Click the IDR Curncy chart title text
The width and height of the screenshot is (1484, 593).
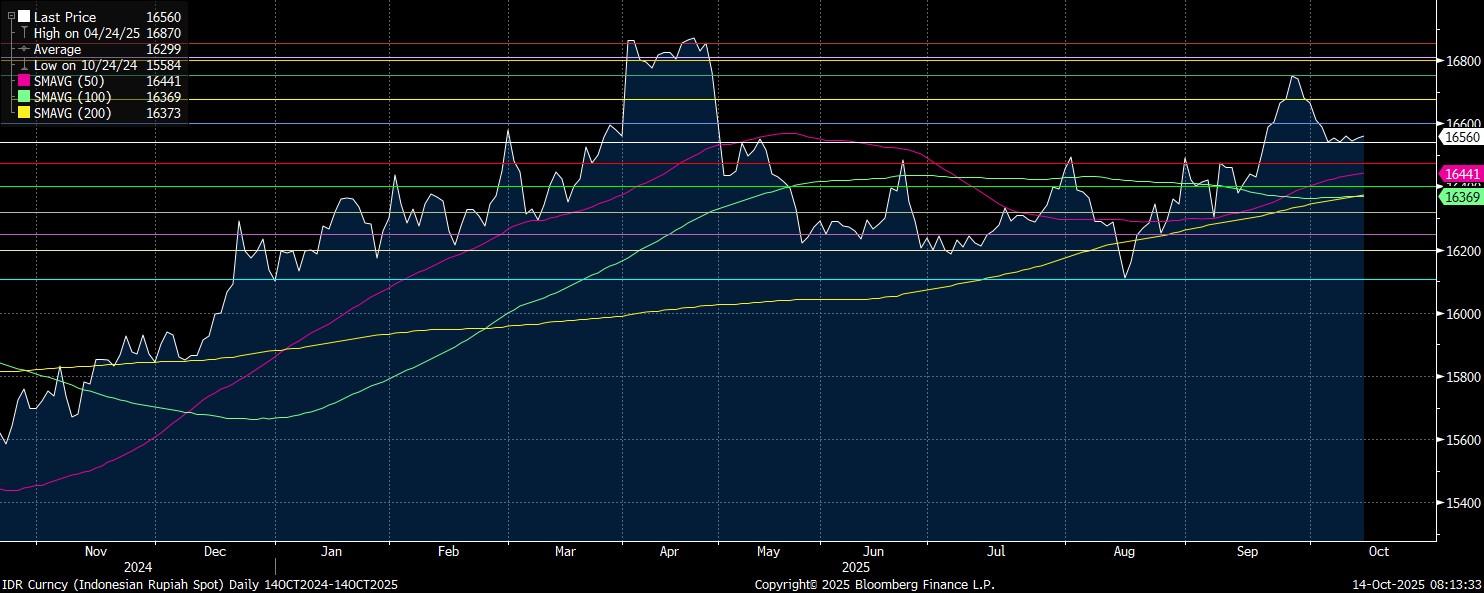click(200, 584)
